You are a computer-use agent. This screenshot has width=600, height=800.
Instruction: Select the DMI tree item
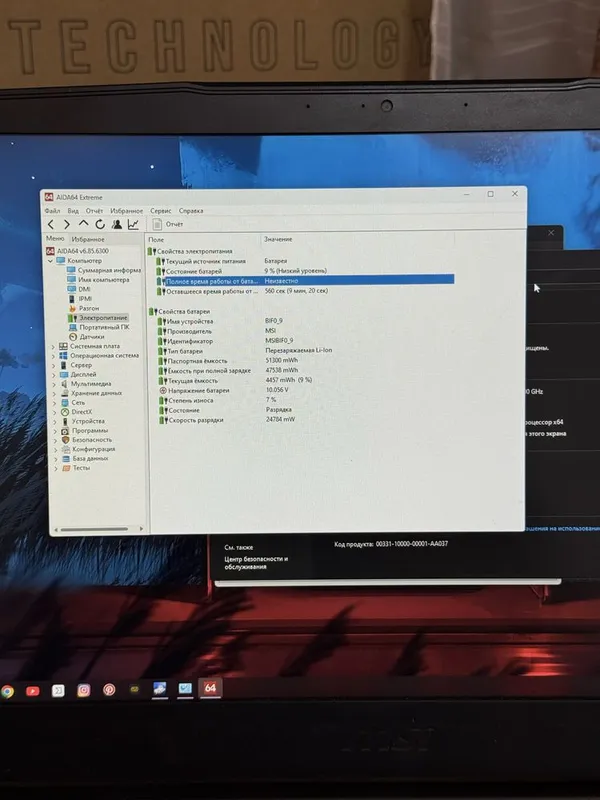79,289
